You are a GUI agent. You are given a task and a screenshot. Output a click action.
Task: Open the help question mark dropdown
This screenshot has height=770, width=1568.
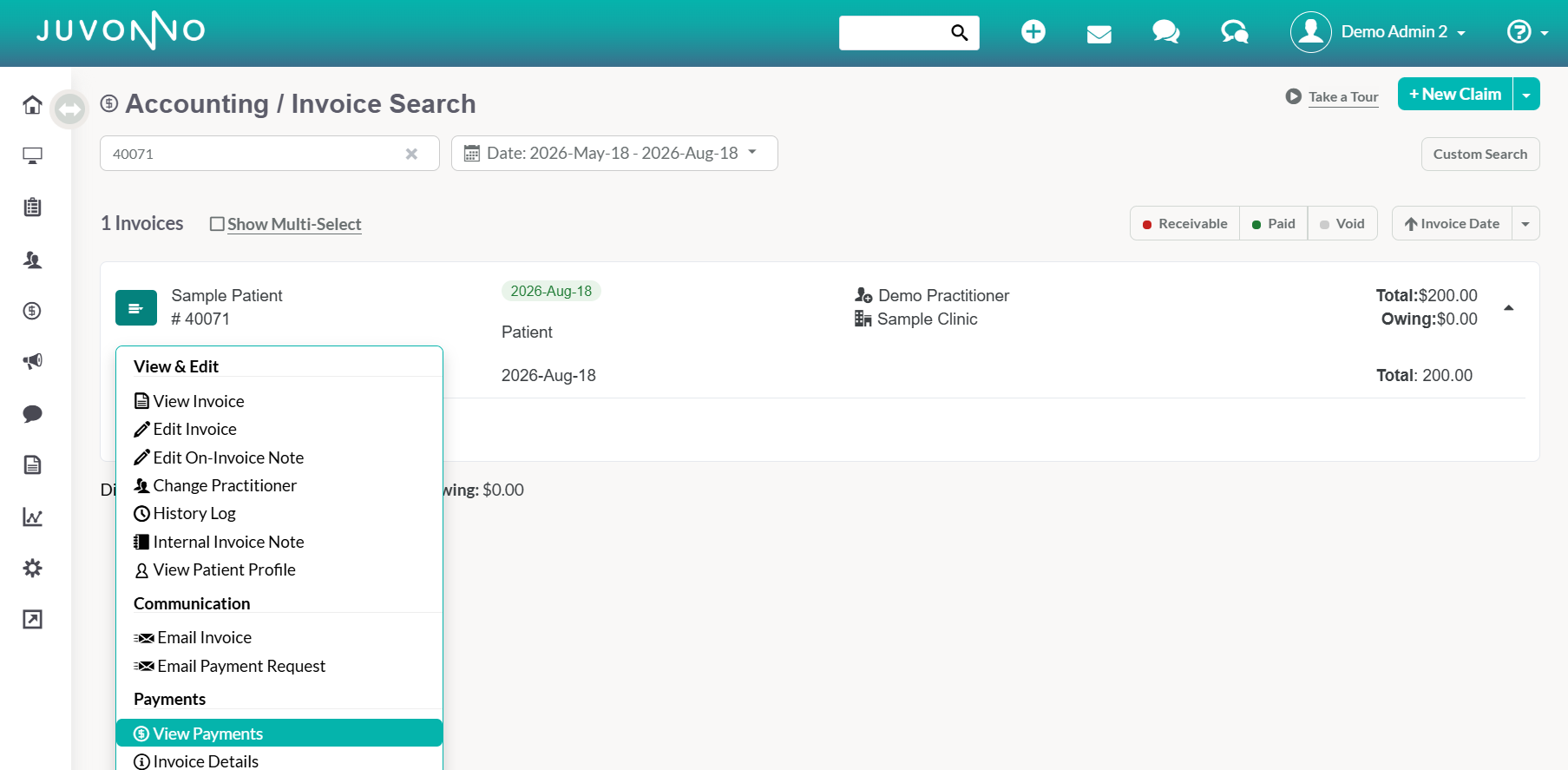(x=1527, y=32)
